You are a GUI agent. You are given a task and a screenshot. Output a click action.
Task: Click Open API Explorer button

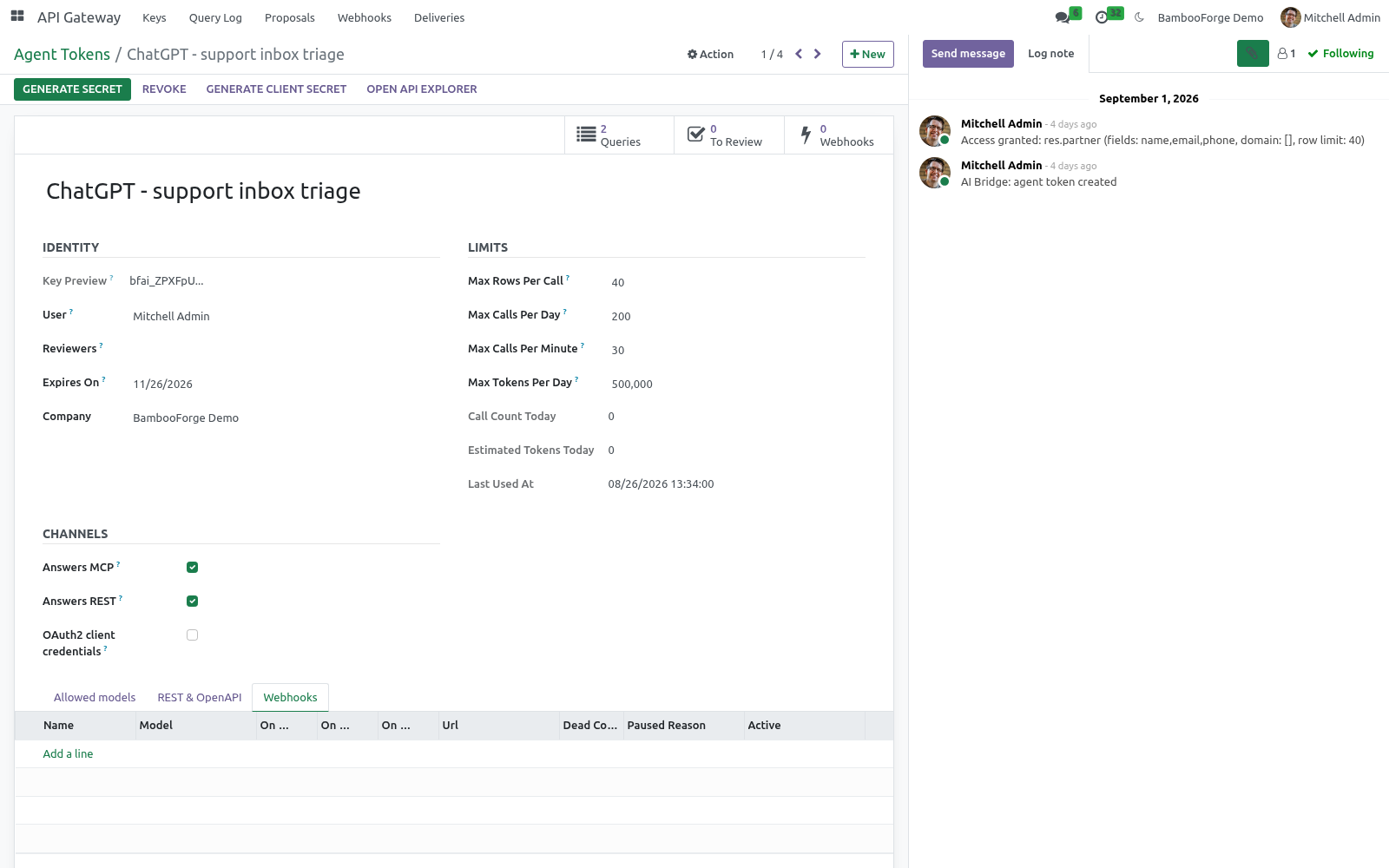pos(422,89)
